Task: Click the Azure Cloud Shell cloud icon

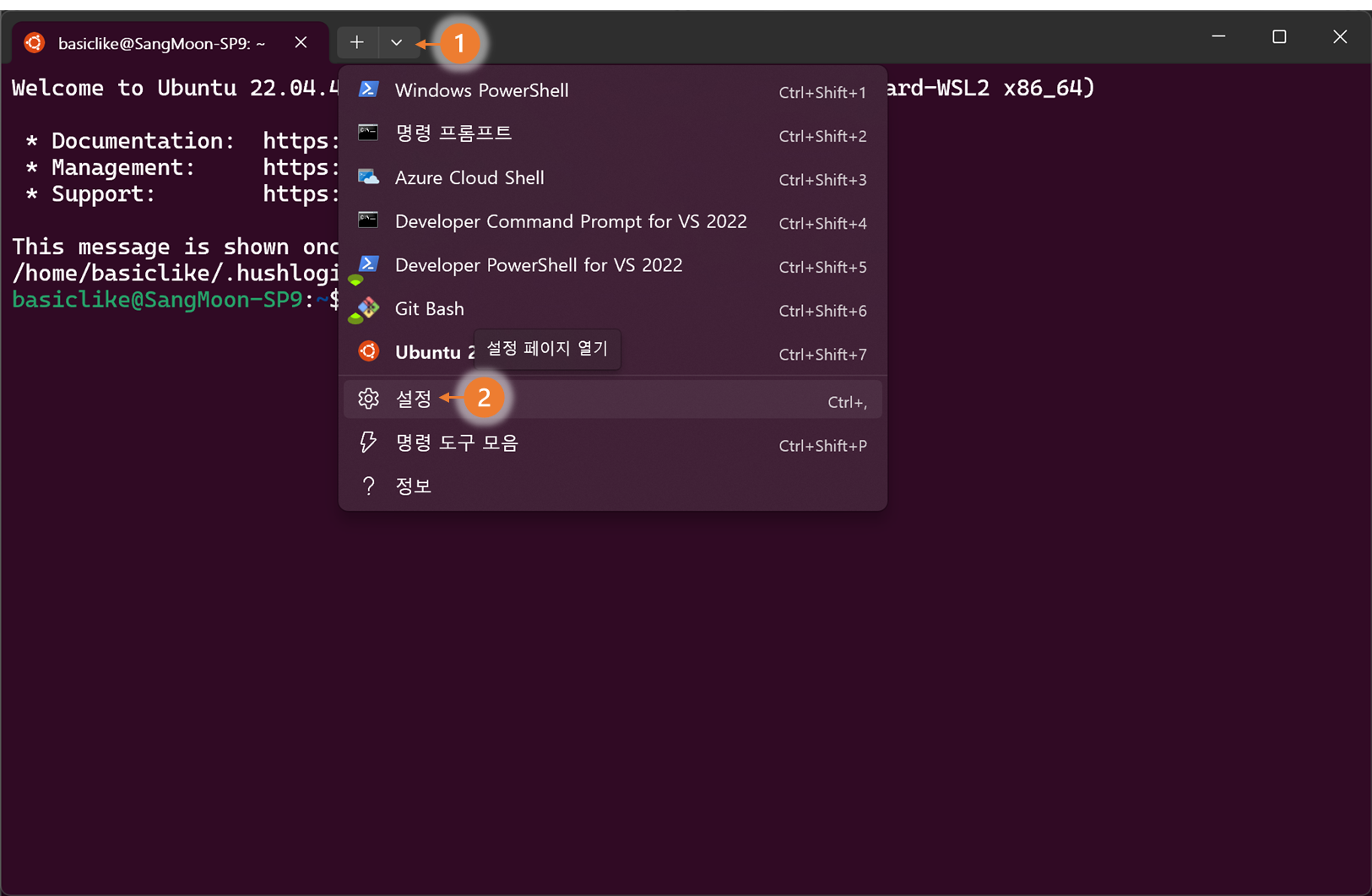Action: point(368,176)
